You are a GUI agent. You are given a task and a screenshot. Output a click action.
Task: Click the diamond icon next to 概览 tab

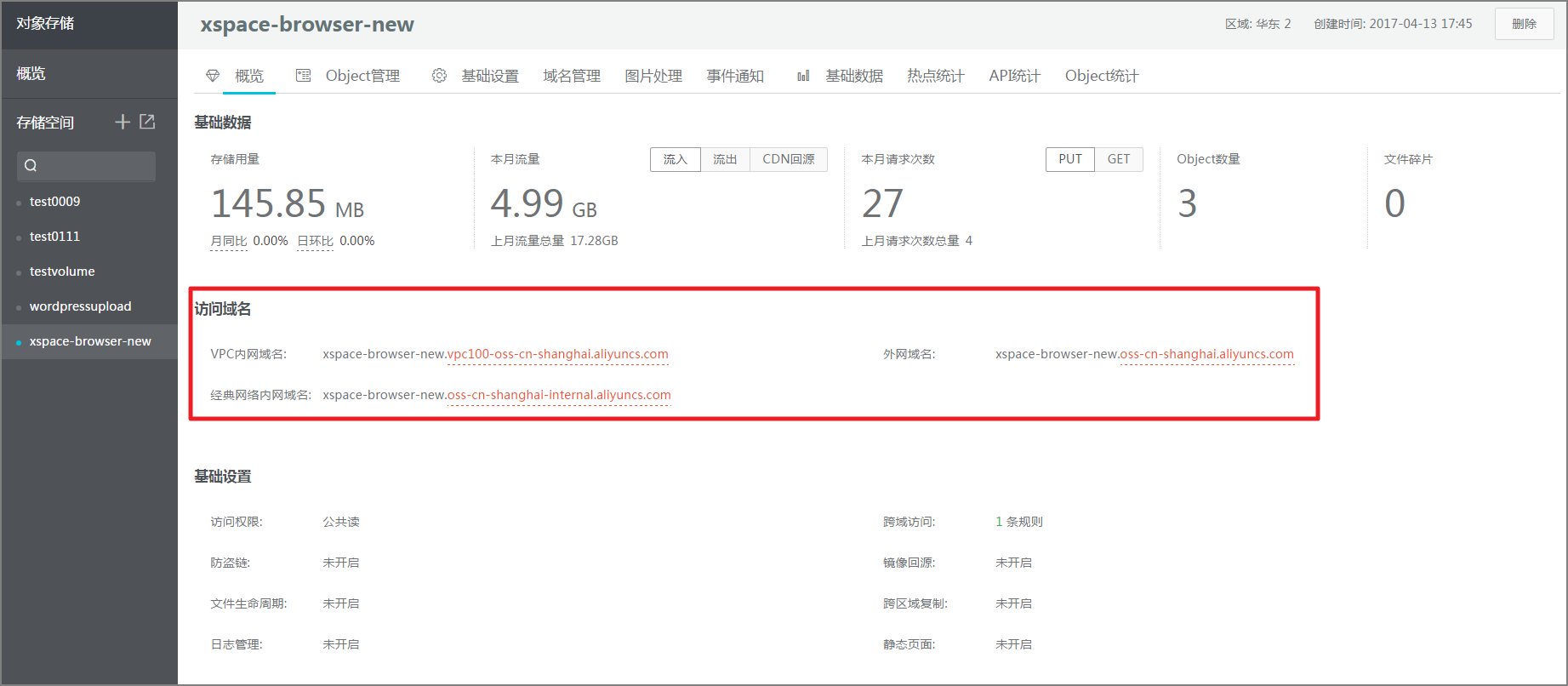[213, 76]
